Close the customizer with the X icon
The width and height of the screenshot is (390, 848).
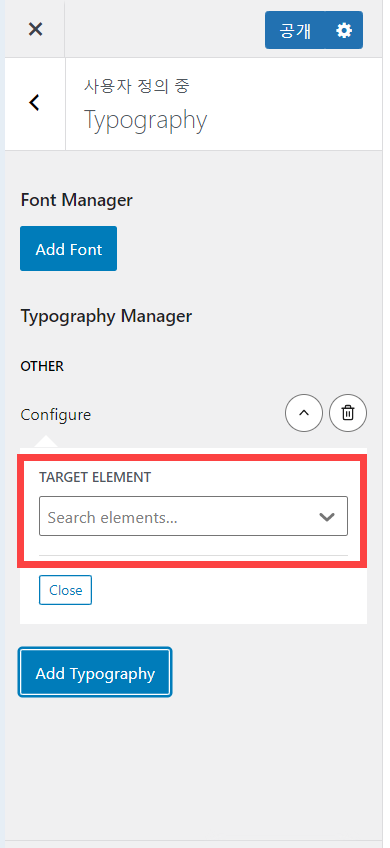click(35, 29)
